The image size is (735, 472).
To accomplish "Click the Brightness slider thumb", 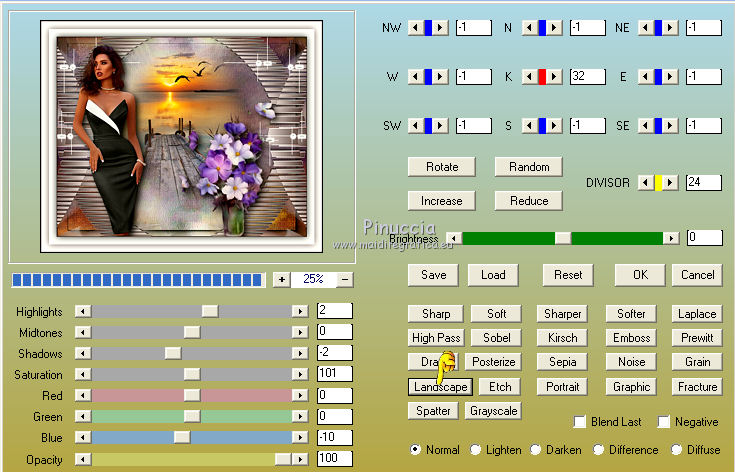I will tap(563, 238).
